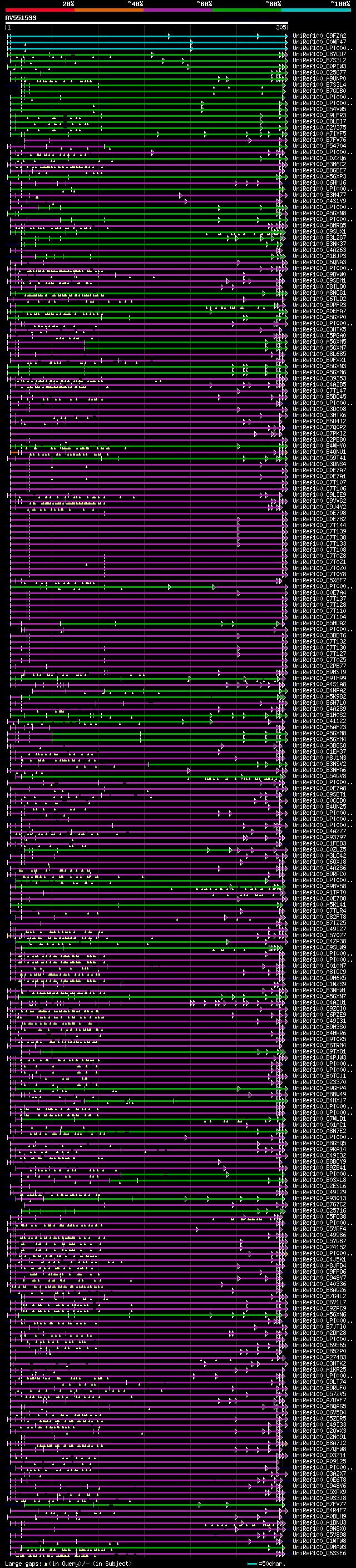Screen dimensions: 356x1568
Task: Select hit UniRef100_B7GDB0
Action: click(319, 91)
